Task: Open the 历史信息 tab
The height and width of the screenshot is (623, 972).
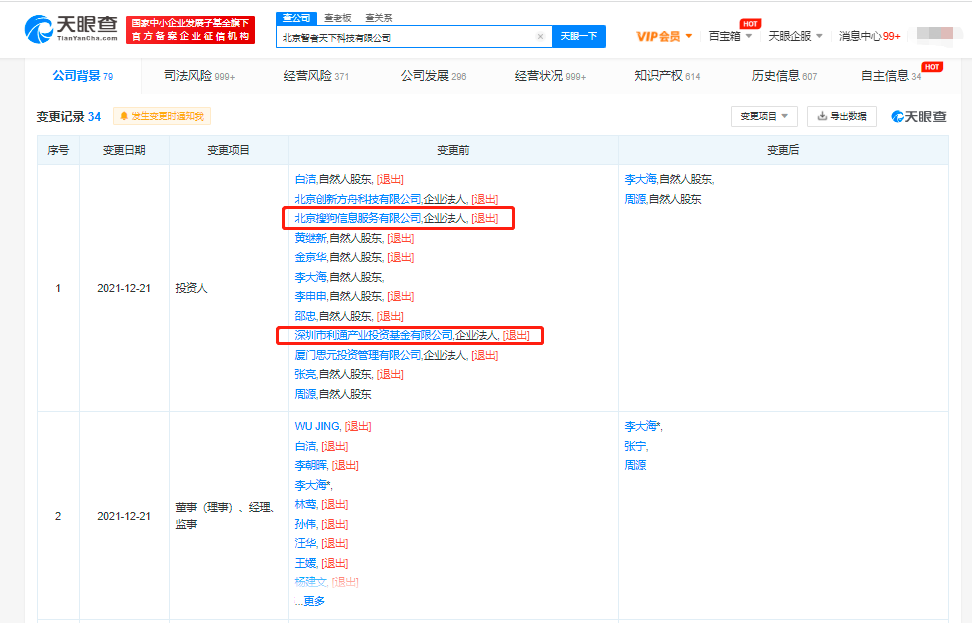Action: pos(784,76)
